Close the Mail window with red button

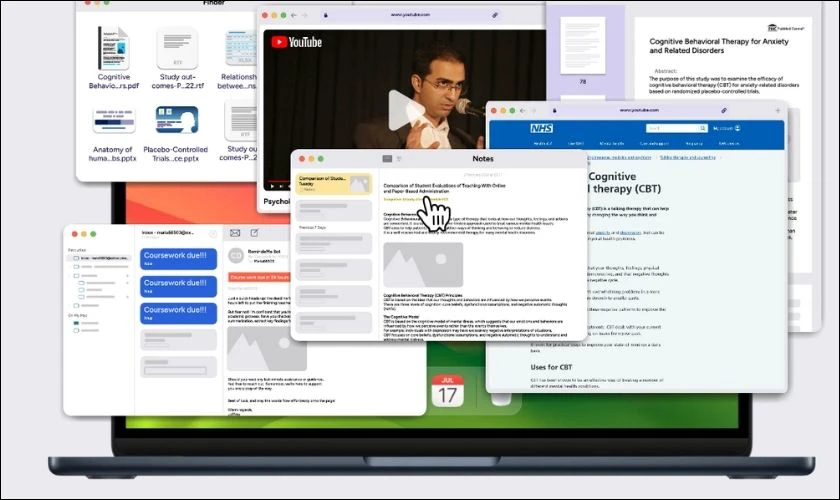click(74, 234)
